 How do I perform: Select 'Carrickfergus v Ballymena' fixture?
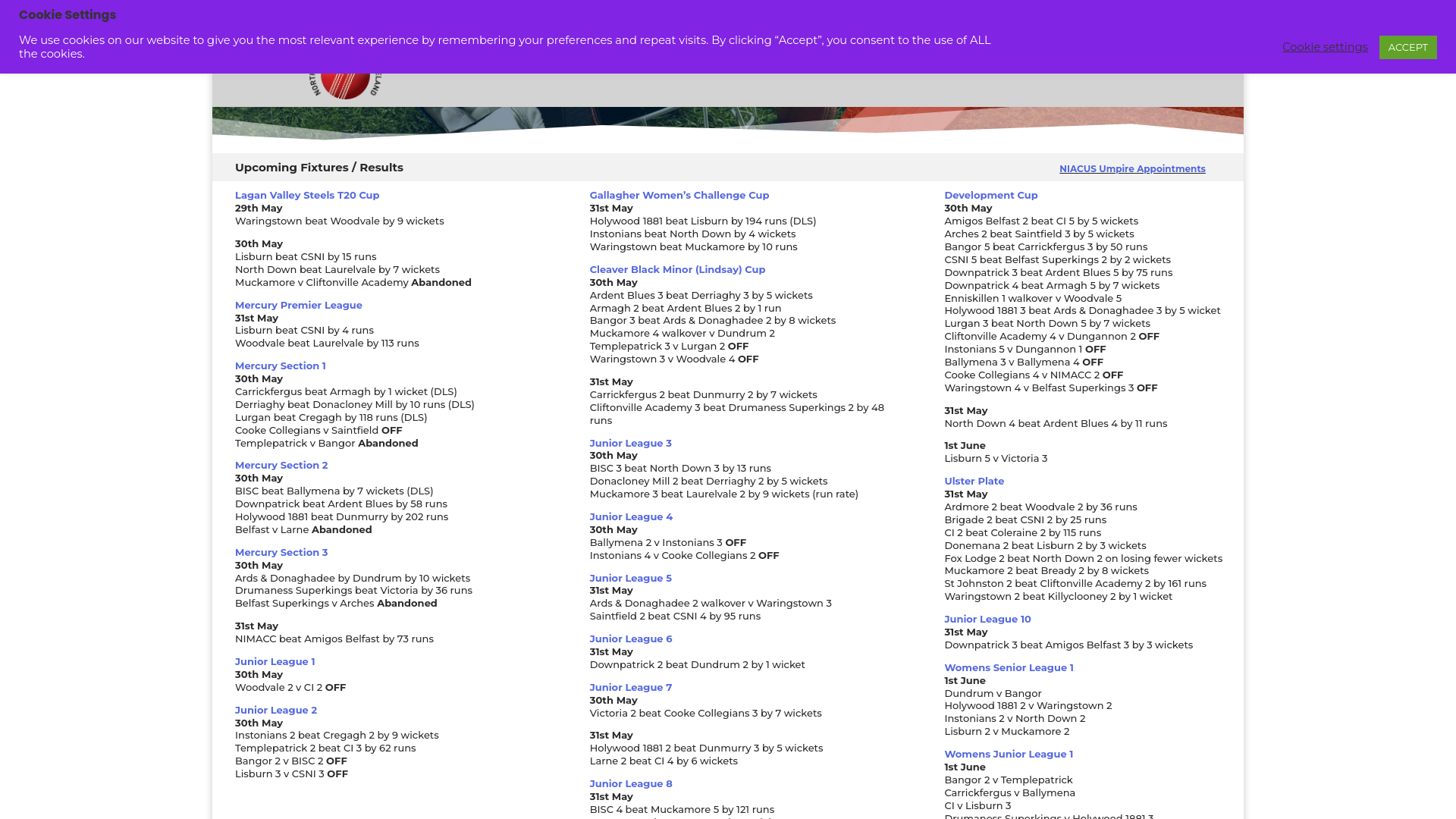1009,793
